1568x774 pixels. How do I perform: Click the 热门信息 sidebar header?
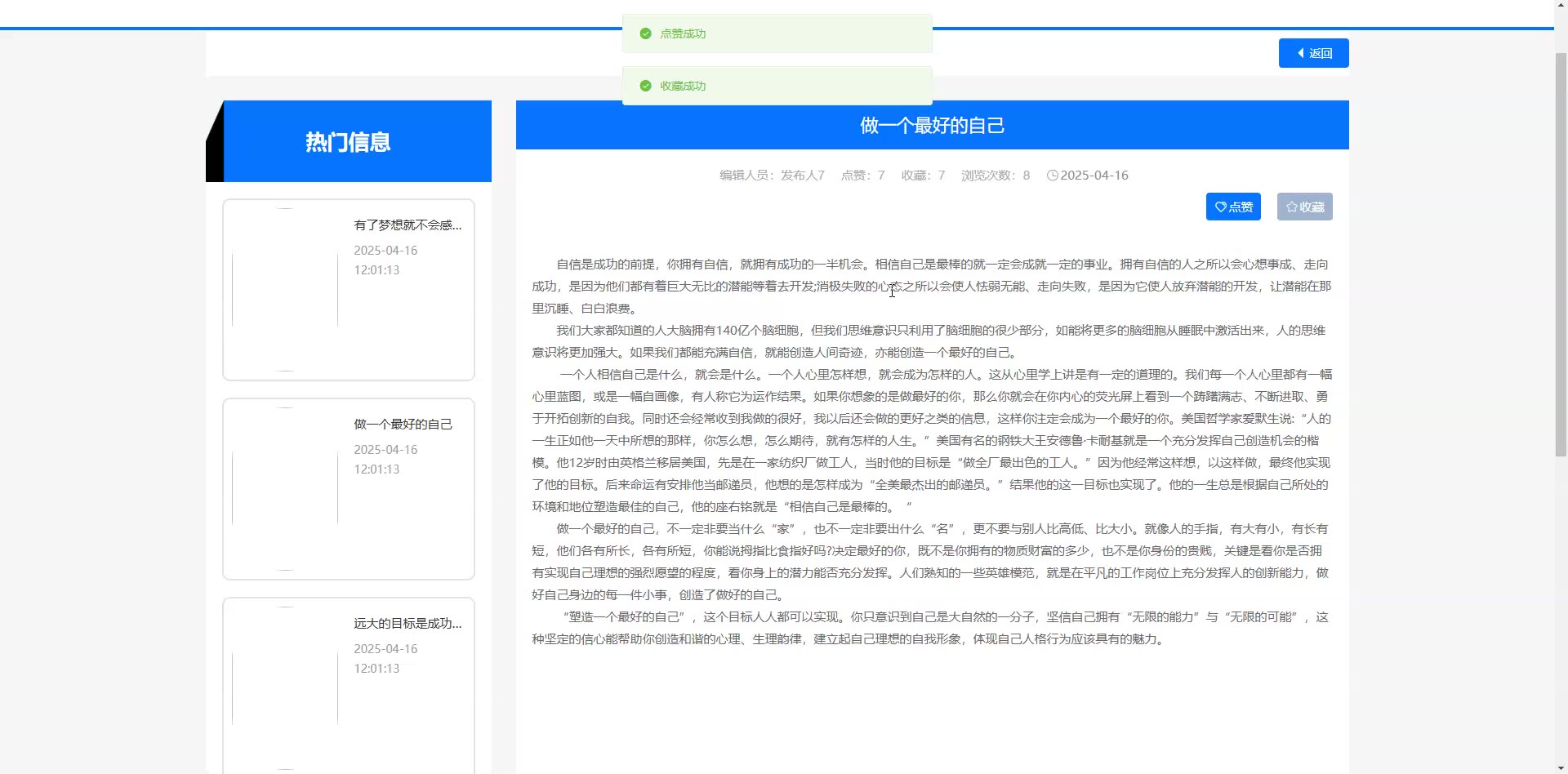coord(349,142)
